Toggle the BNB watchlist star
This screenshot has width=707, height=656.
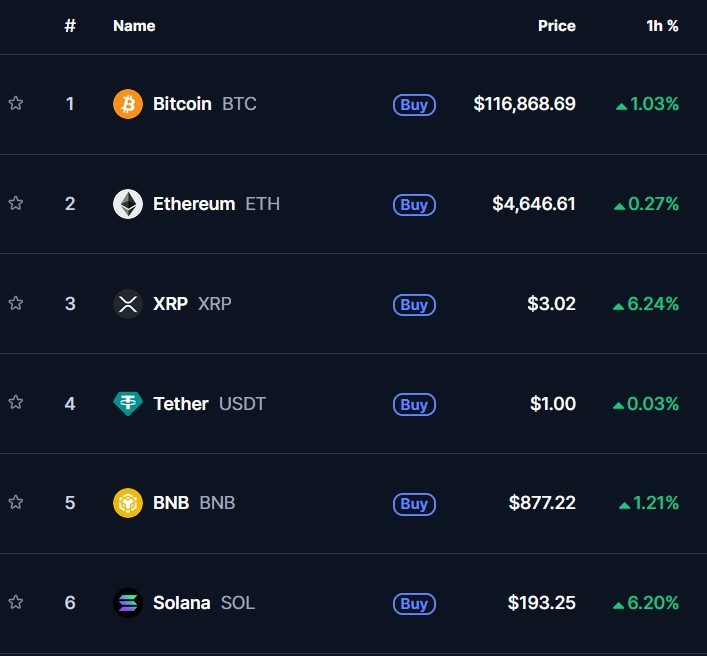(x=16, y=502)
